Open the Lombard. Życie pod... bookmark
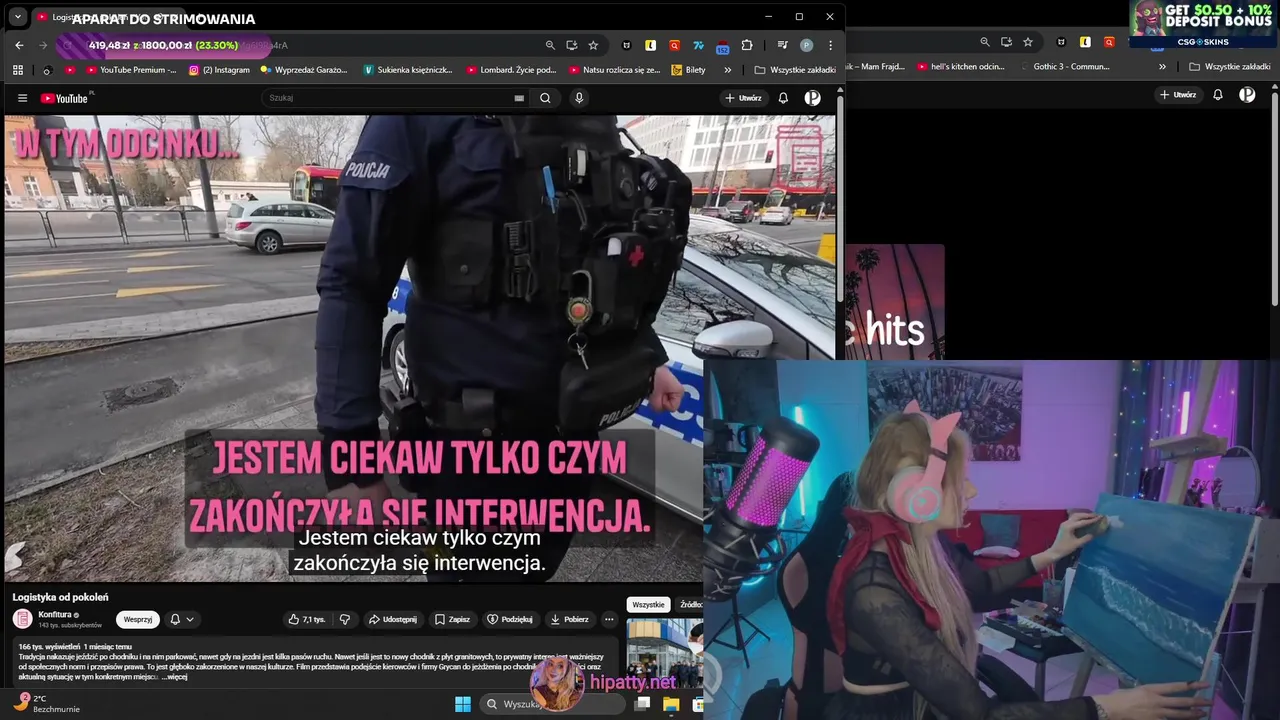This screenshot has height=720, width=1280. 511,70
